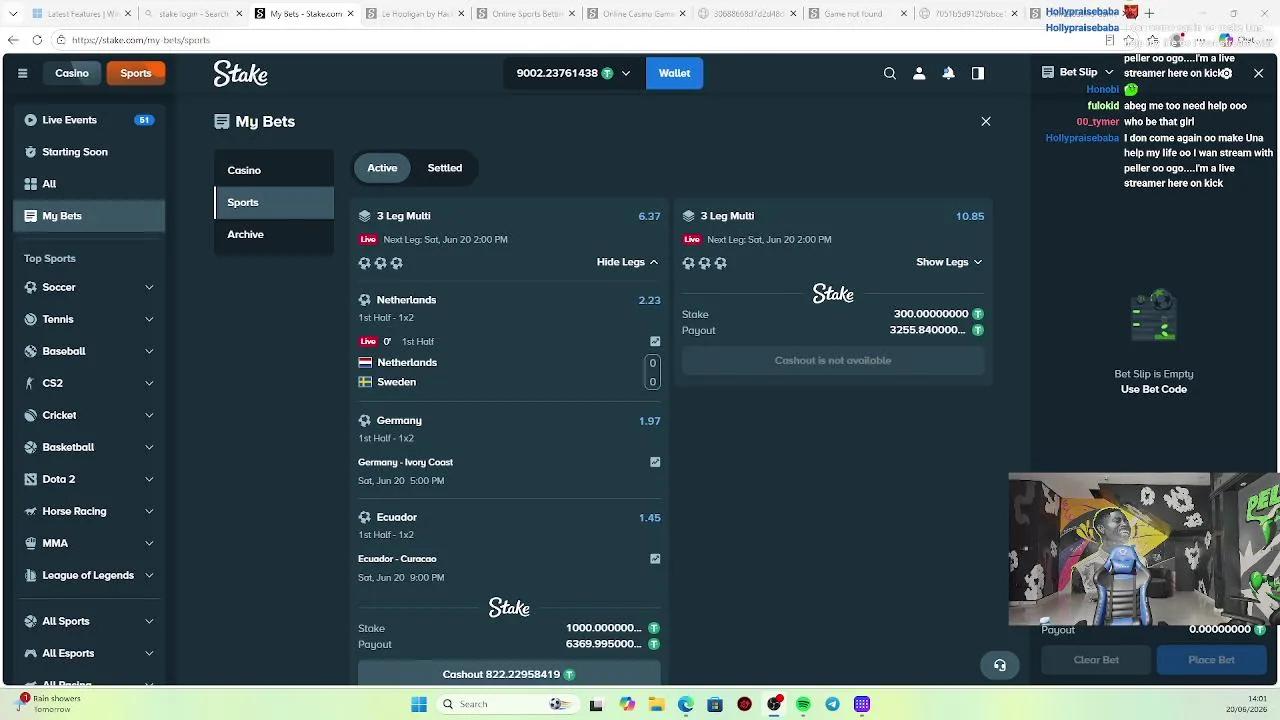Toggle the side panel layout icon

[x=978, y=73]
